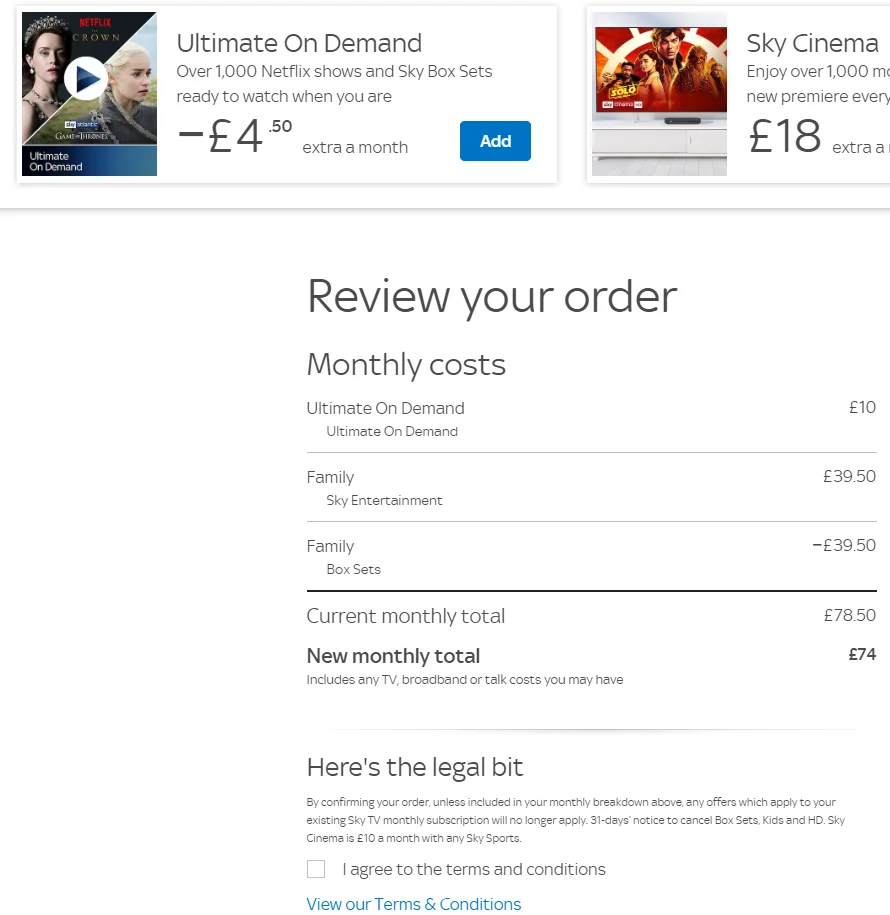This screenshot has height=915, width=890.
Task: Click the 'Here's the legal bit' heading
Action: click(415, 767)
